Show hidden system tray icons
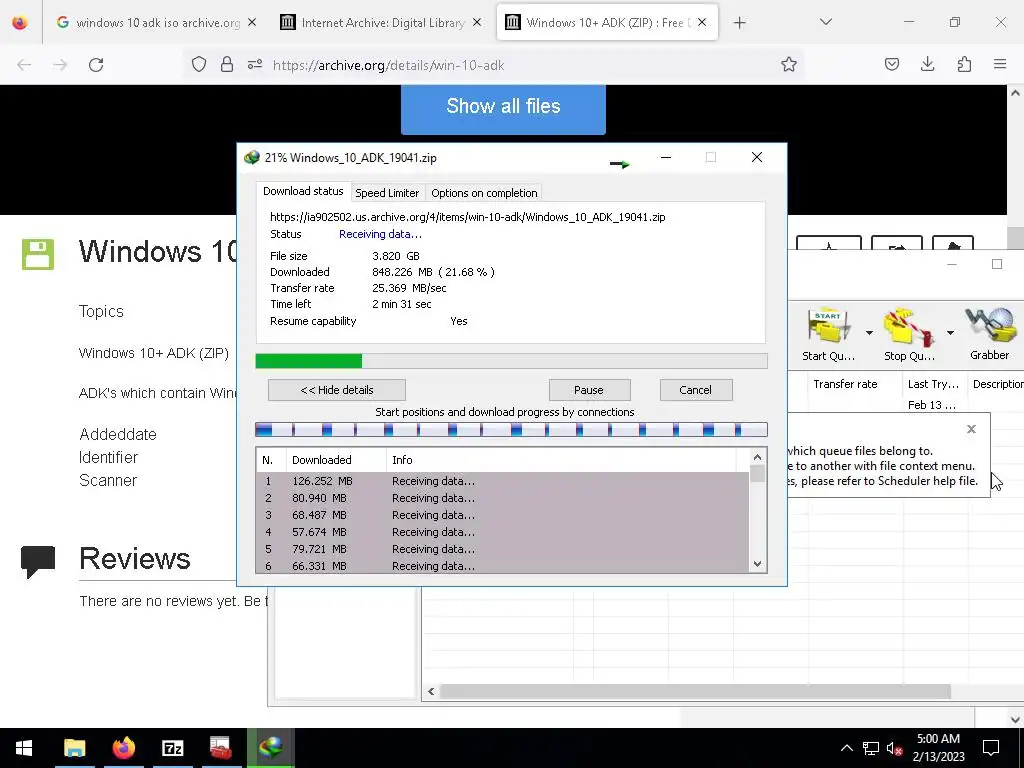Screen dimensions: 1024x768 [846, 748]
